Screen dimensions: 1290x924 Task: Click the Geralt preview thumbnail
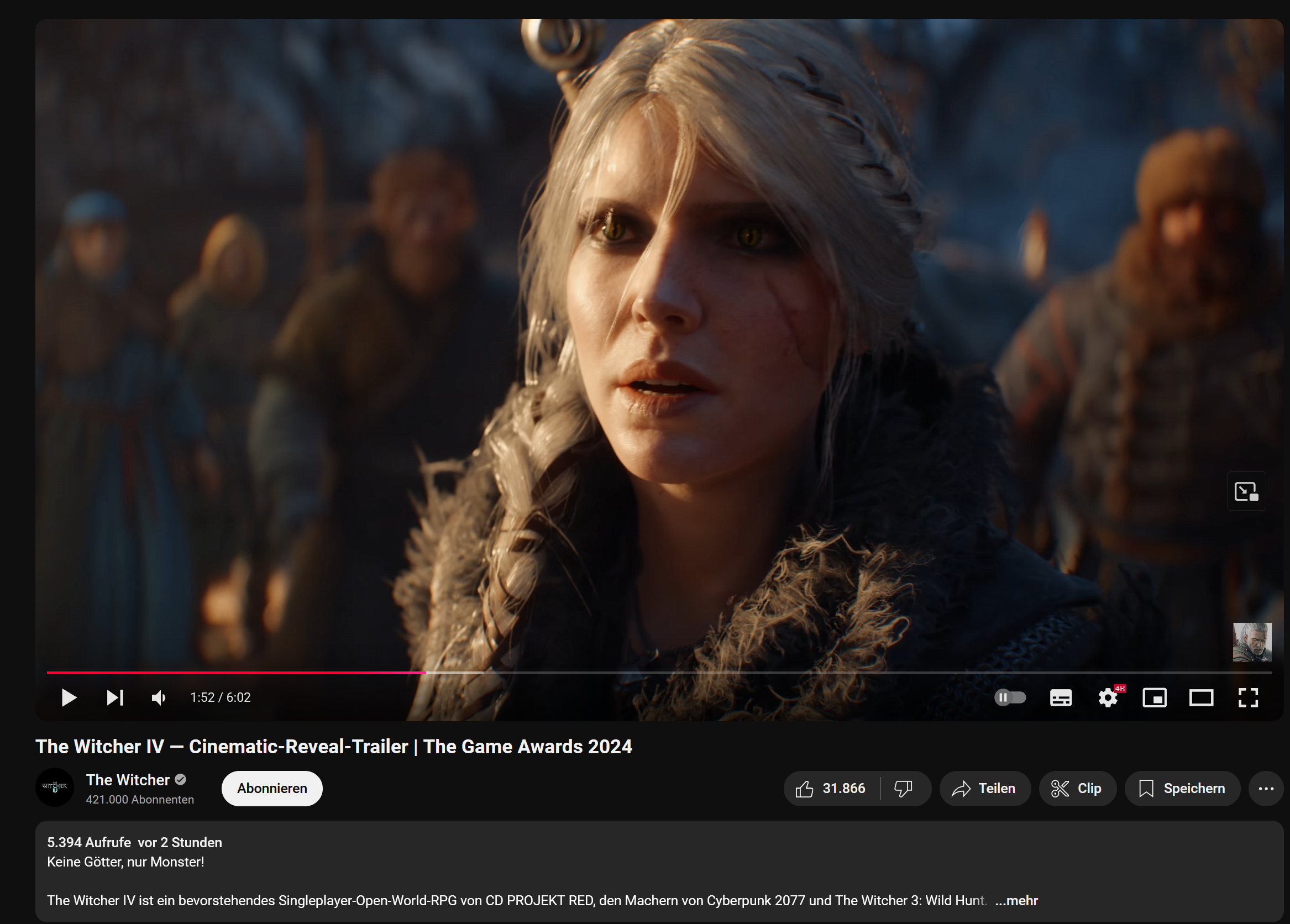point(1251,643)
